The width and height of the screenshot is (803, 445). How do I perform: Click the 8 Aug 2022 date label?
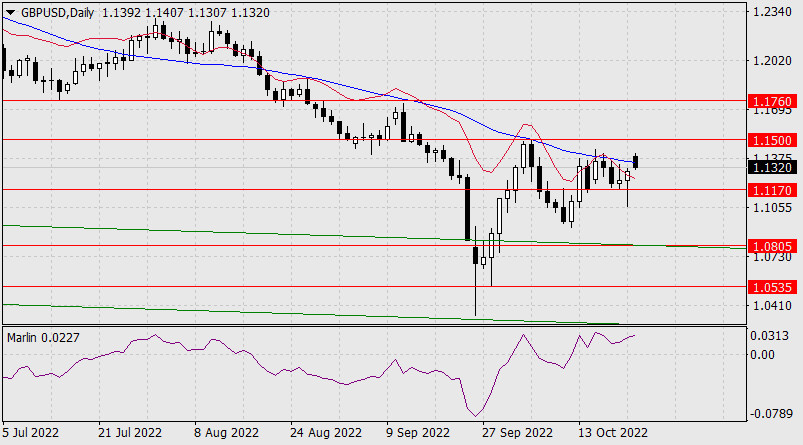pos(226,433)
